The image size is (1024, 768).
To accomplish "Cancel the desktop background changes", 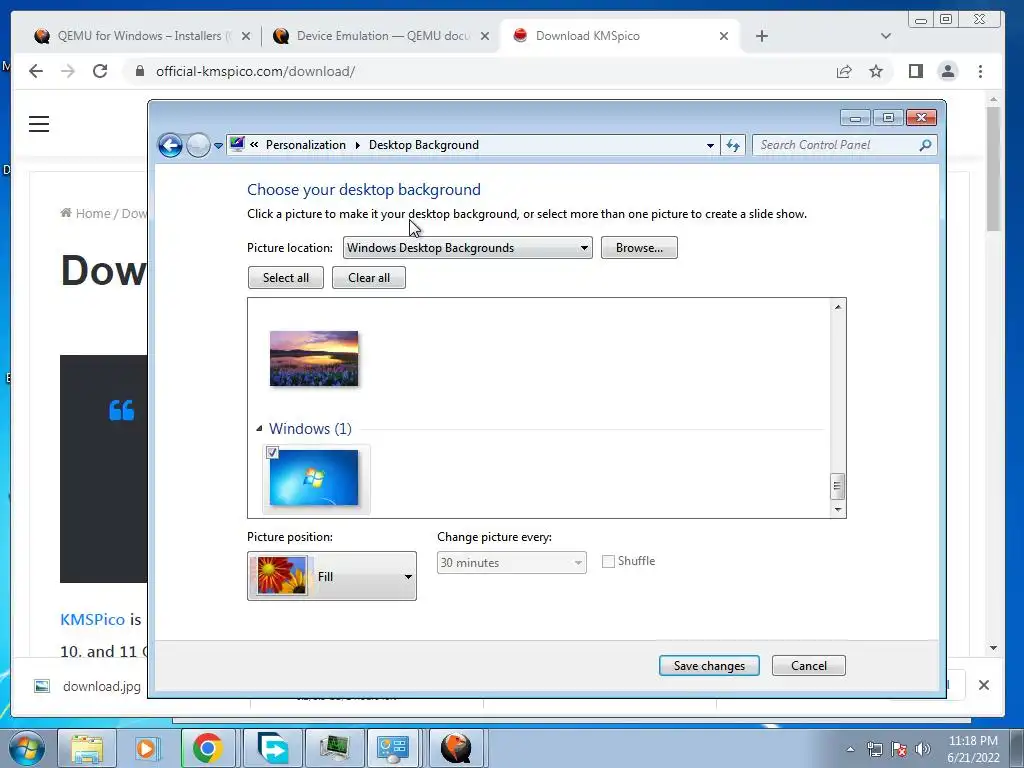I will [808, 665].
